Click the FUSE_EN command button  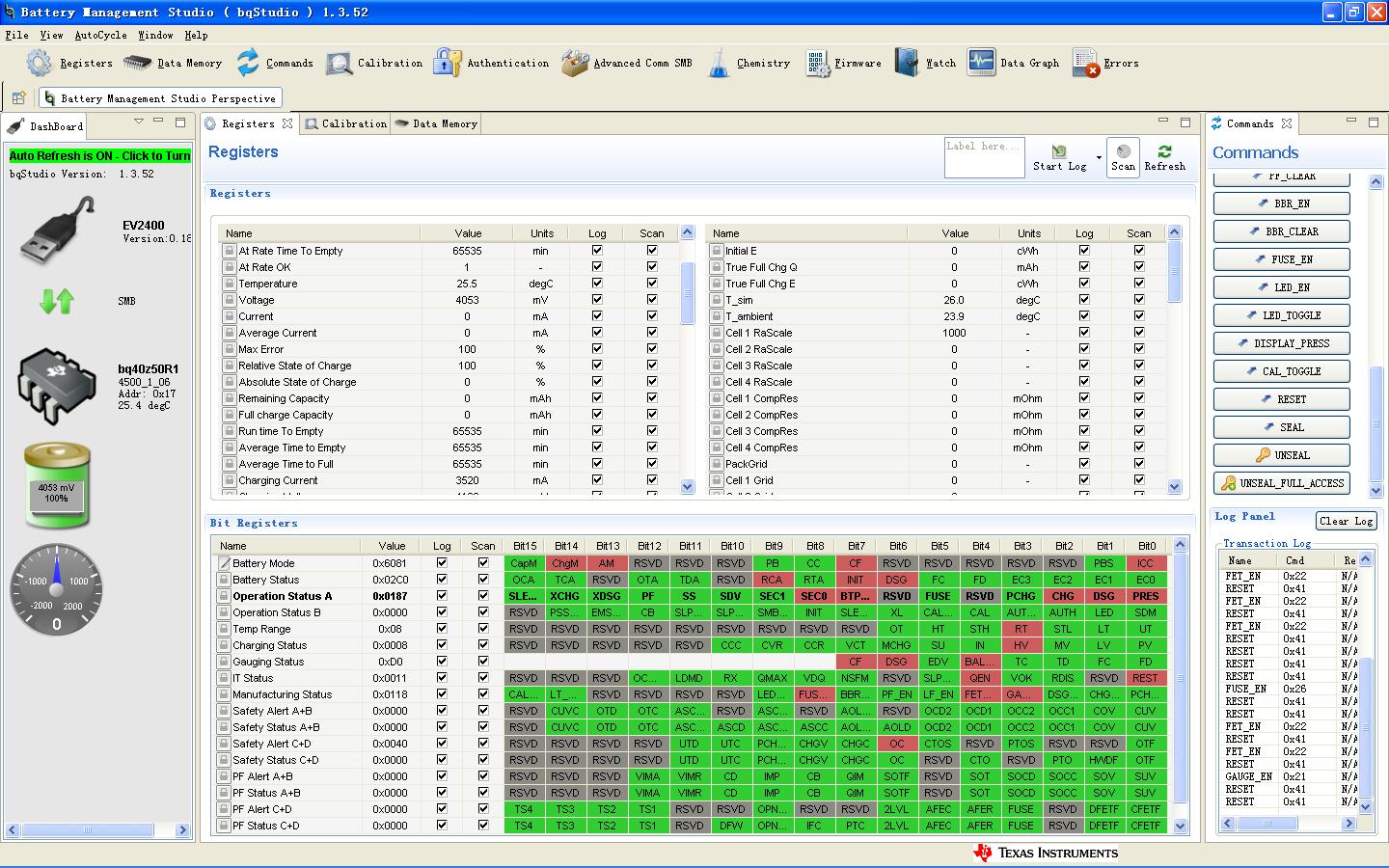point(1282,259)
